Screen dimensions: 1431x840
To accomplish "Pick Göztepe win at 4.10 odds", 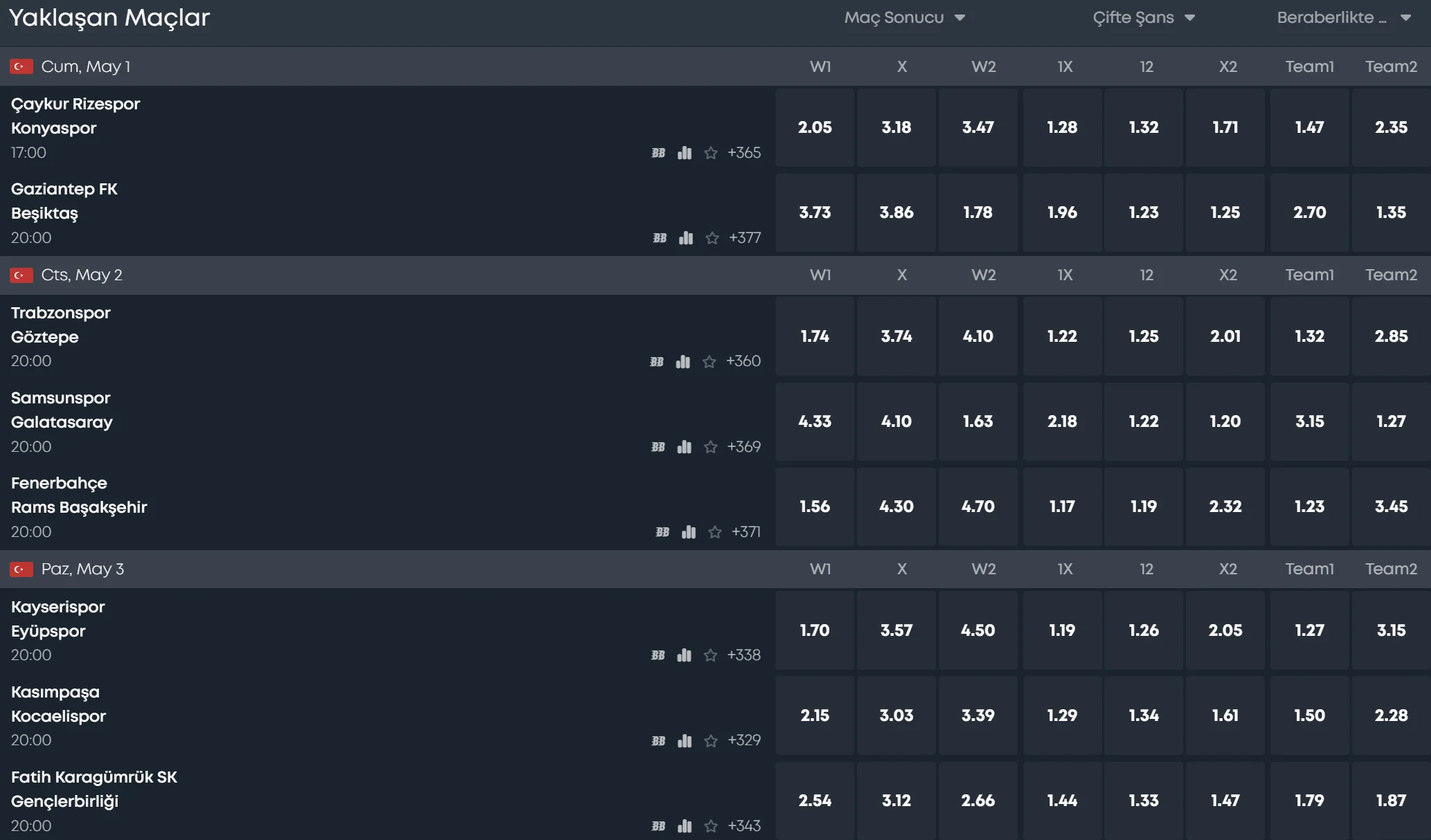I will 978,336.
